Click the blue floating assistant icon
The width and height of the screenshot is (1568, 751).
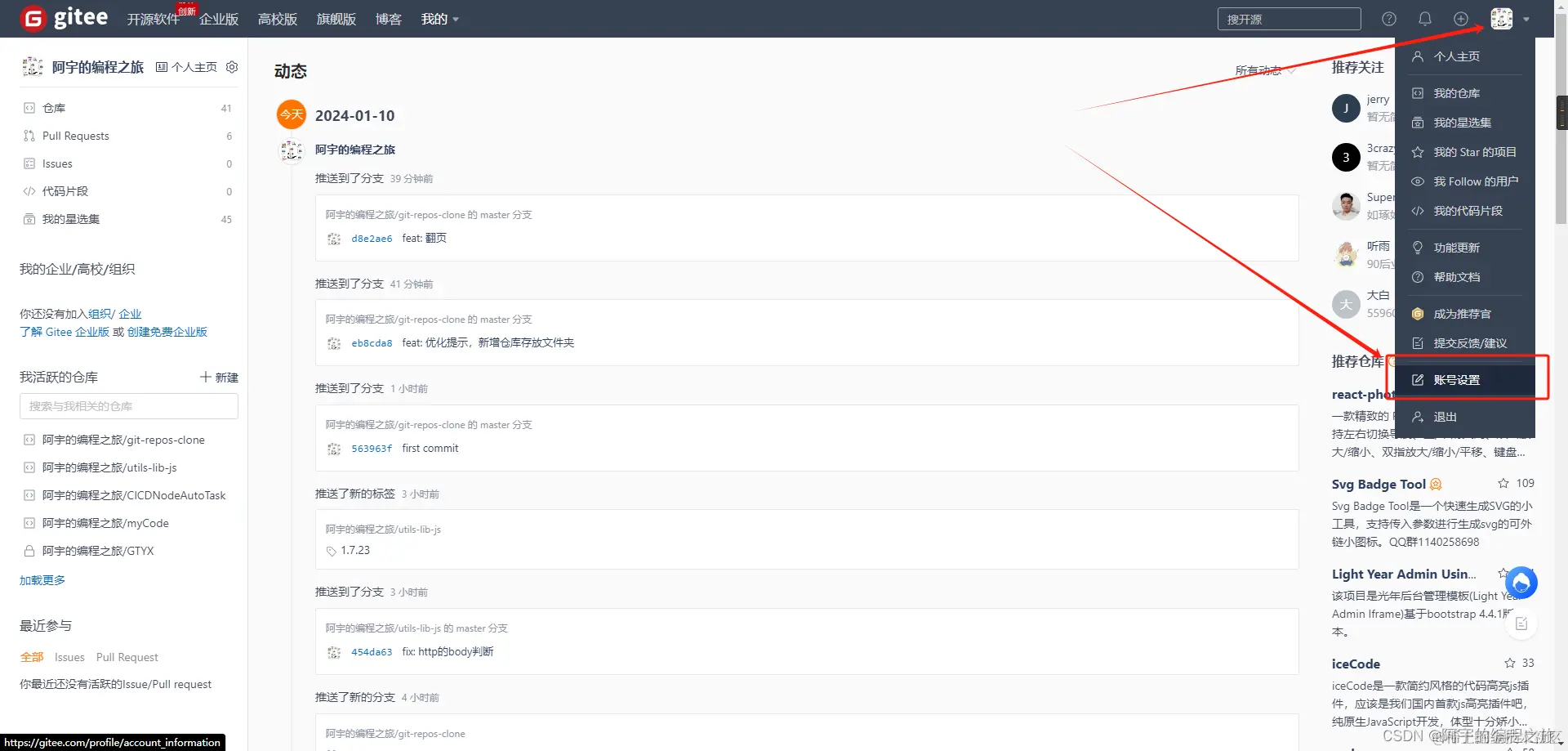1521,583
